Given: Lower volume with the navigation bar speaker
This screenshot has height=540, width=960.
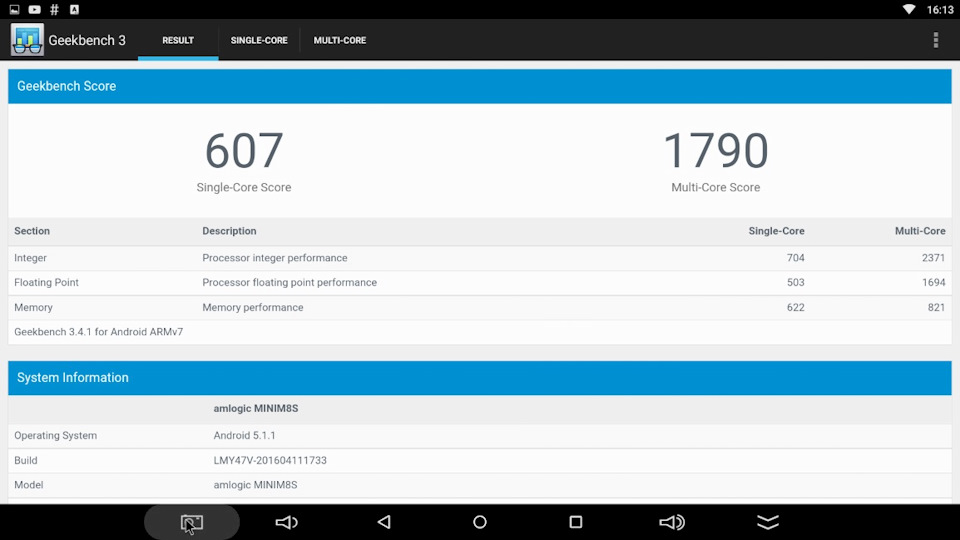Looking at the screenshot, I should tap(287, 522).
